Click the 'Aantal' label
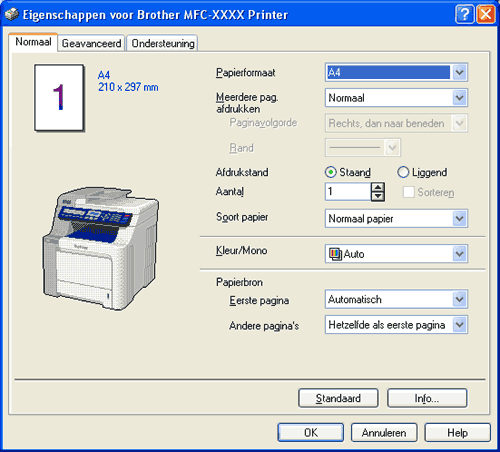Viewport: 500px width, 452px height. (x=230, y=192)
